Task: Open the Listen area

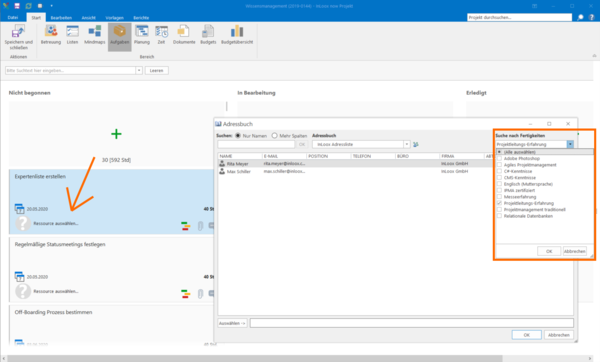Action: (72, 35)
